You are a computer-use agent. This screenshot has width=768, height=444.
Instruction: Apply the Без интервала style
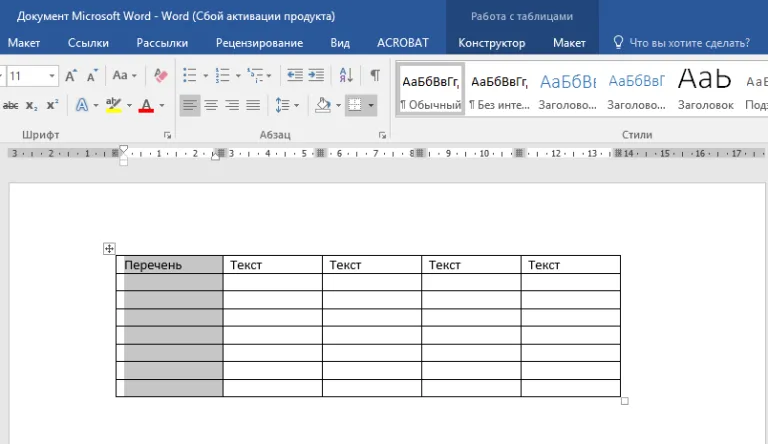499,89
